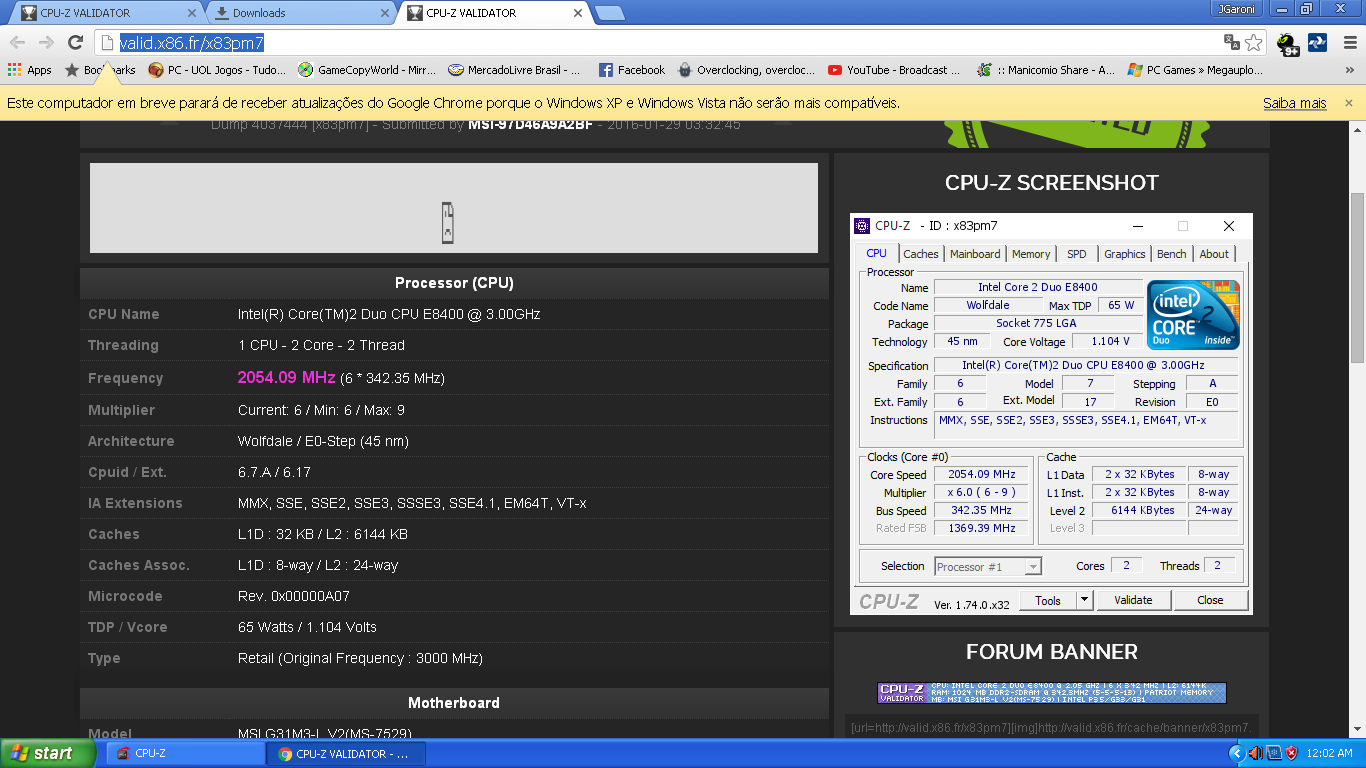
Task: Click the scrollbar up arrow
Action: click(x=1358, y=129)
